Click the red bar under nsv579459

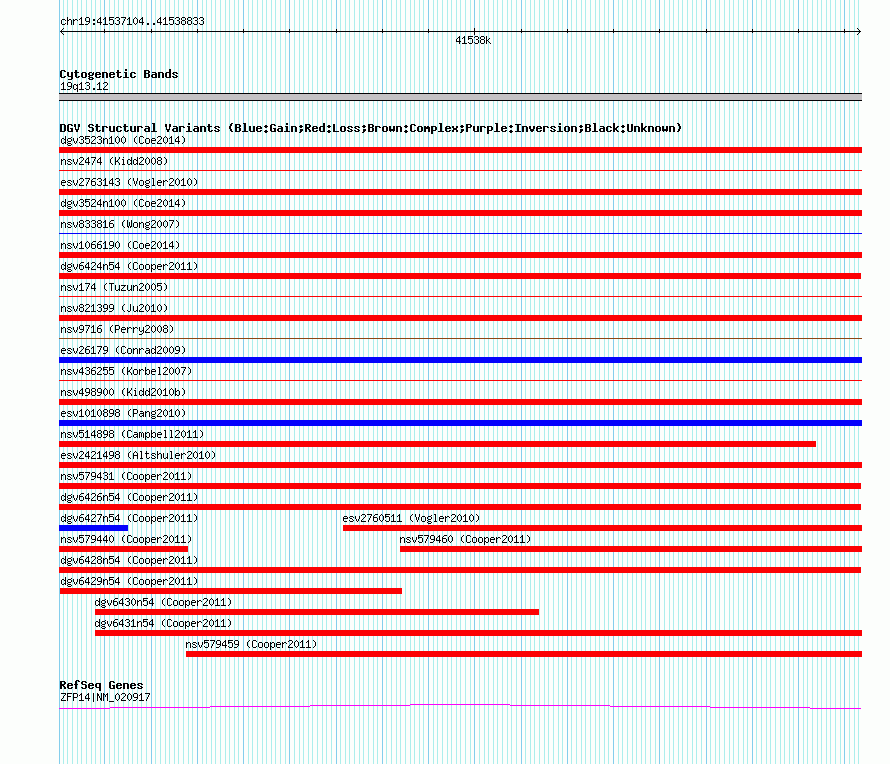pos(524,654)
